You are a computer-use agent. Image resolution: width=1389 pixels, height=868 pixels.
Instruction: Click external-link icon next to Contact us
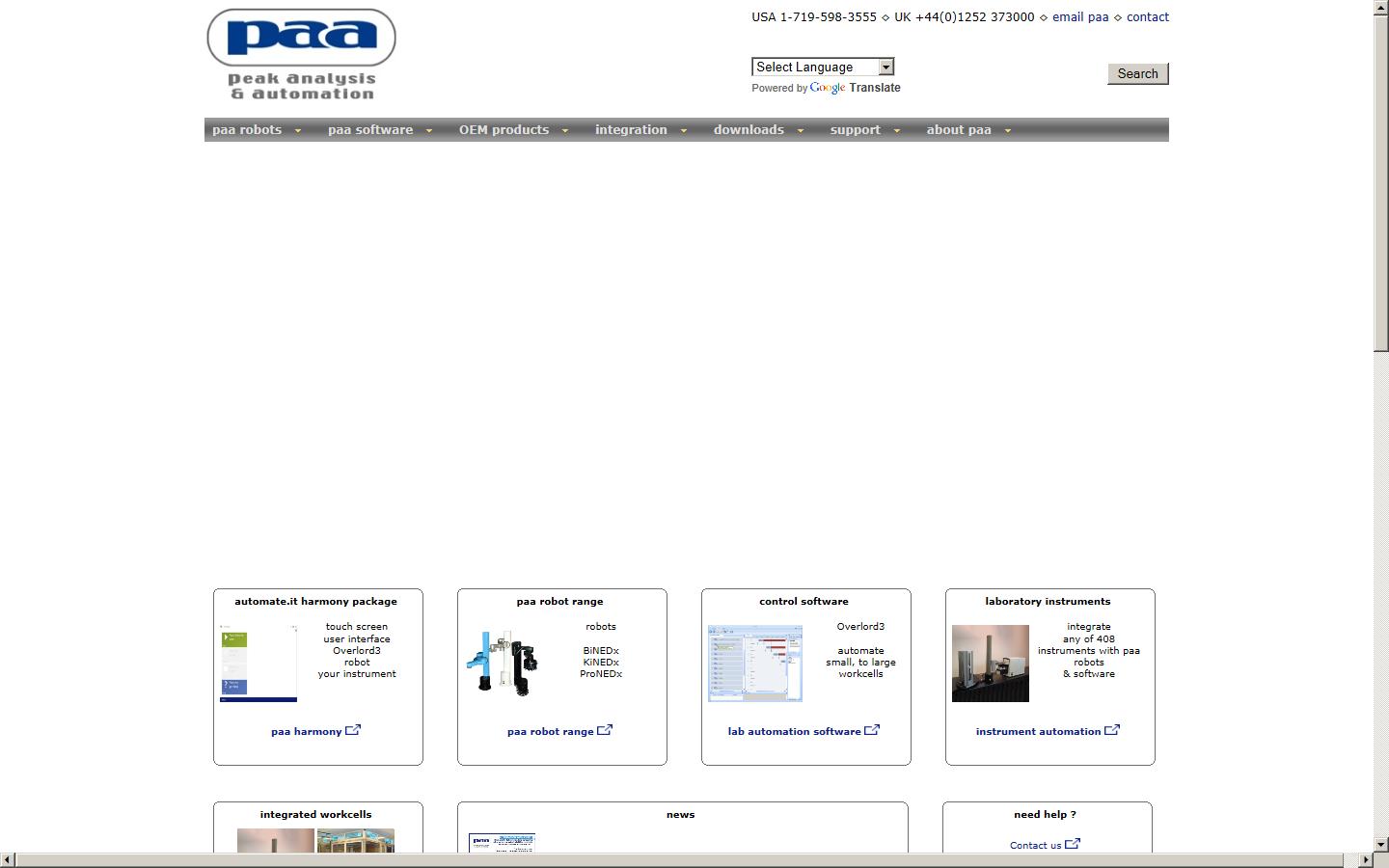coord(1073,844)
